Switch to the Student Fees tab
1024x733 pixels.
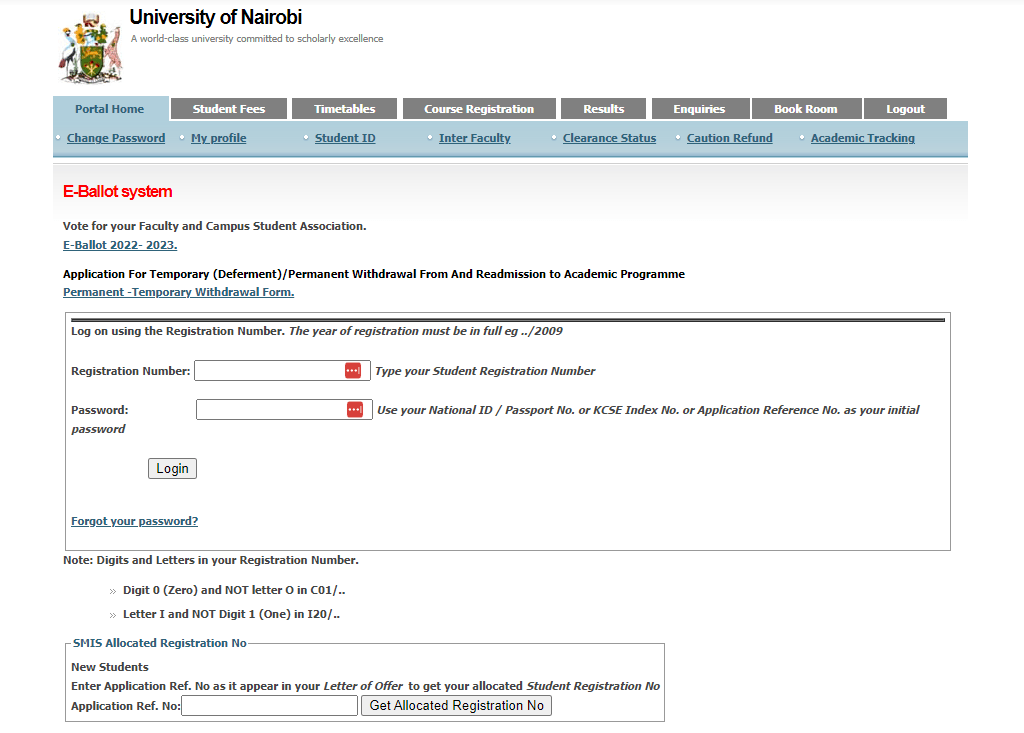coord(228,108)
